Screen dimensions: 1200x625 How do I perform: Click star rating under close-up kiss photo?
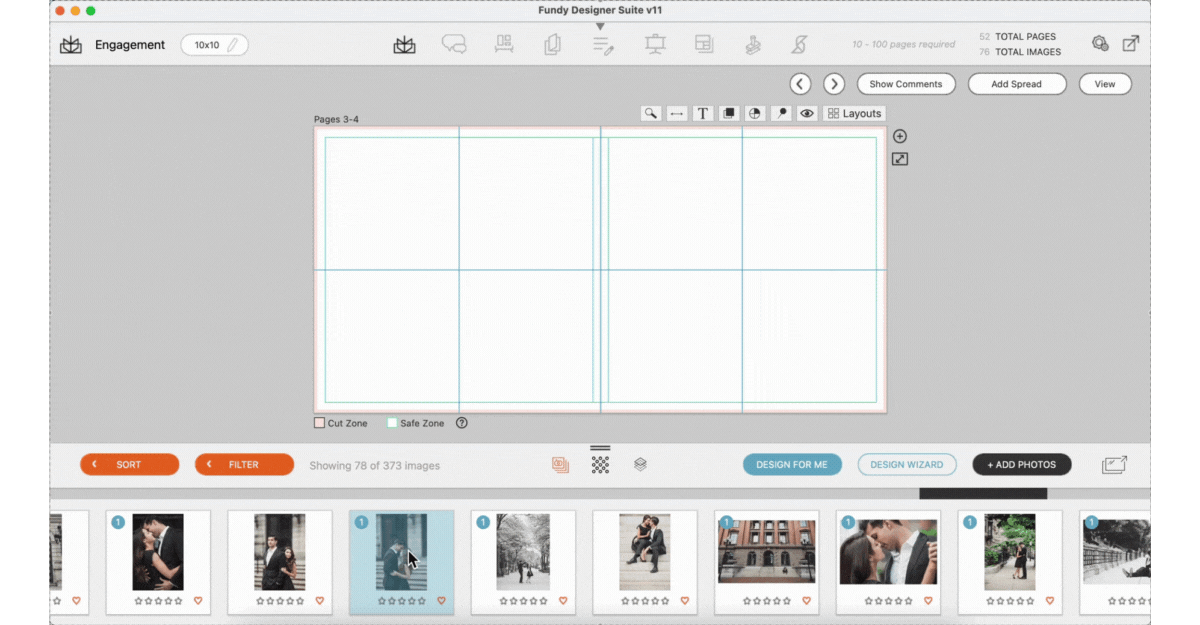(889, 601)
